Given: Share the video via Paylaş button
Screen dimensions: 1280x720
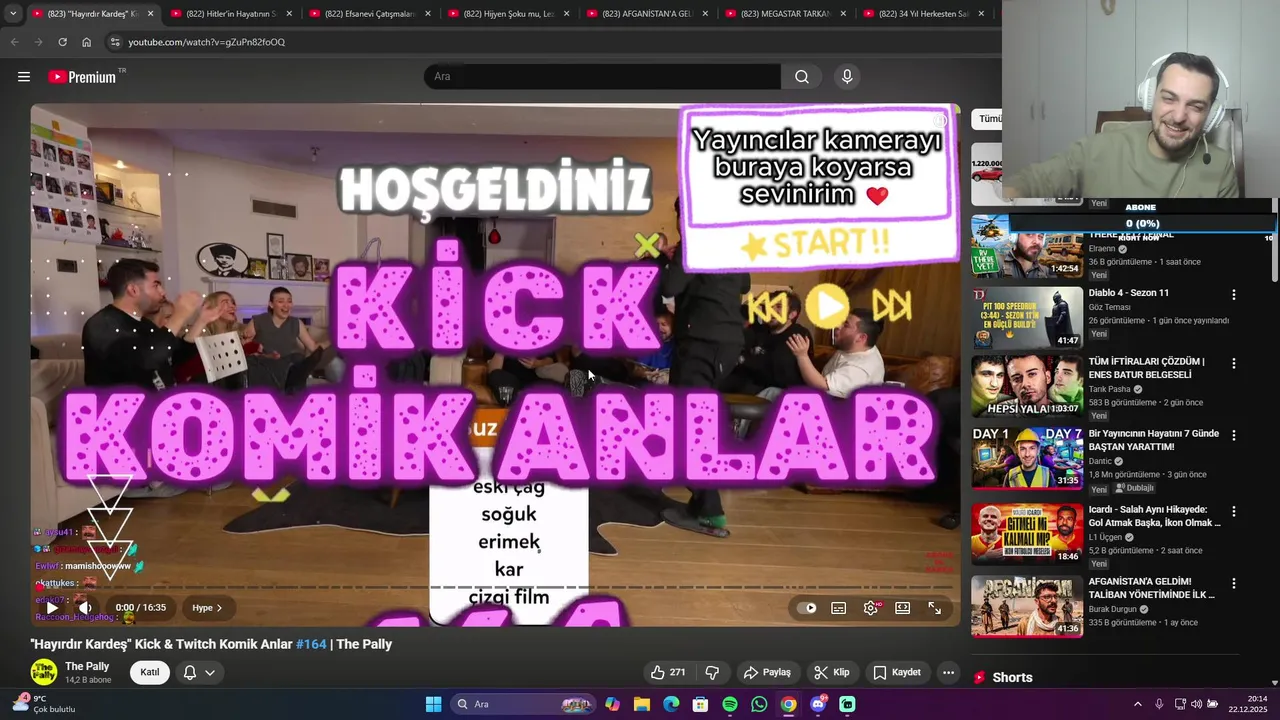Looking at the screenshot, I should (767, 672).
